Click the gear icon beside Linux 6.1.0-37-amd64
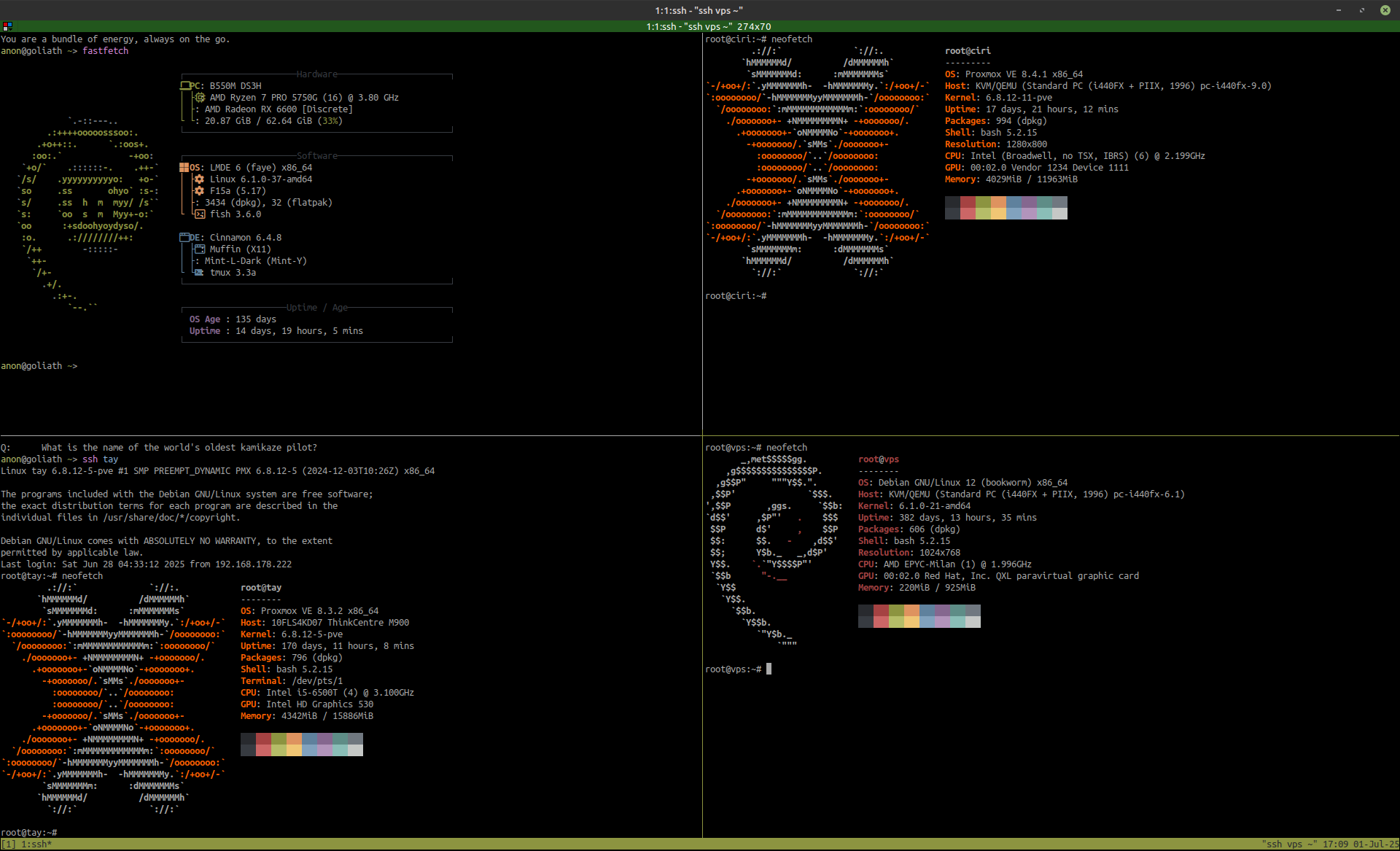The image size is (1400, 851). click(199, 179)
